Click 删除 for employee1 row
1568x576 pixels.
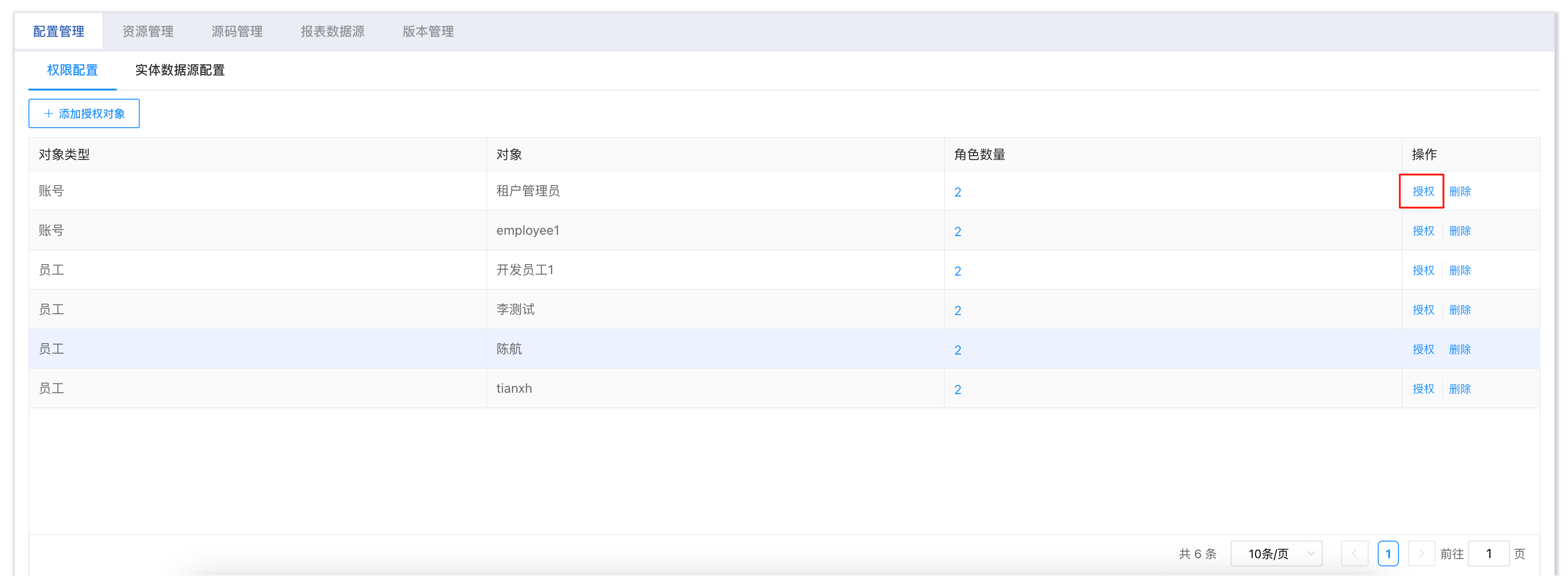[1460, 231]
